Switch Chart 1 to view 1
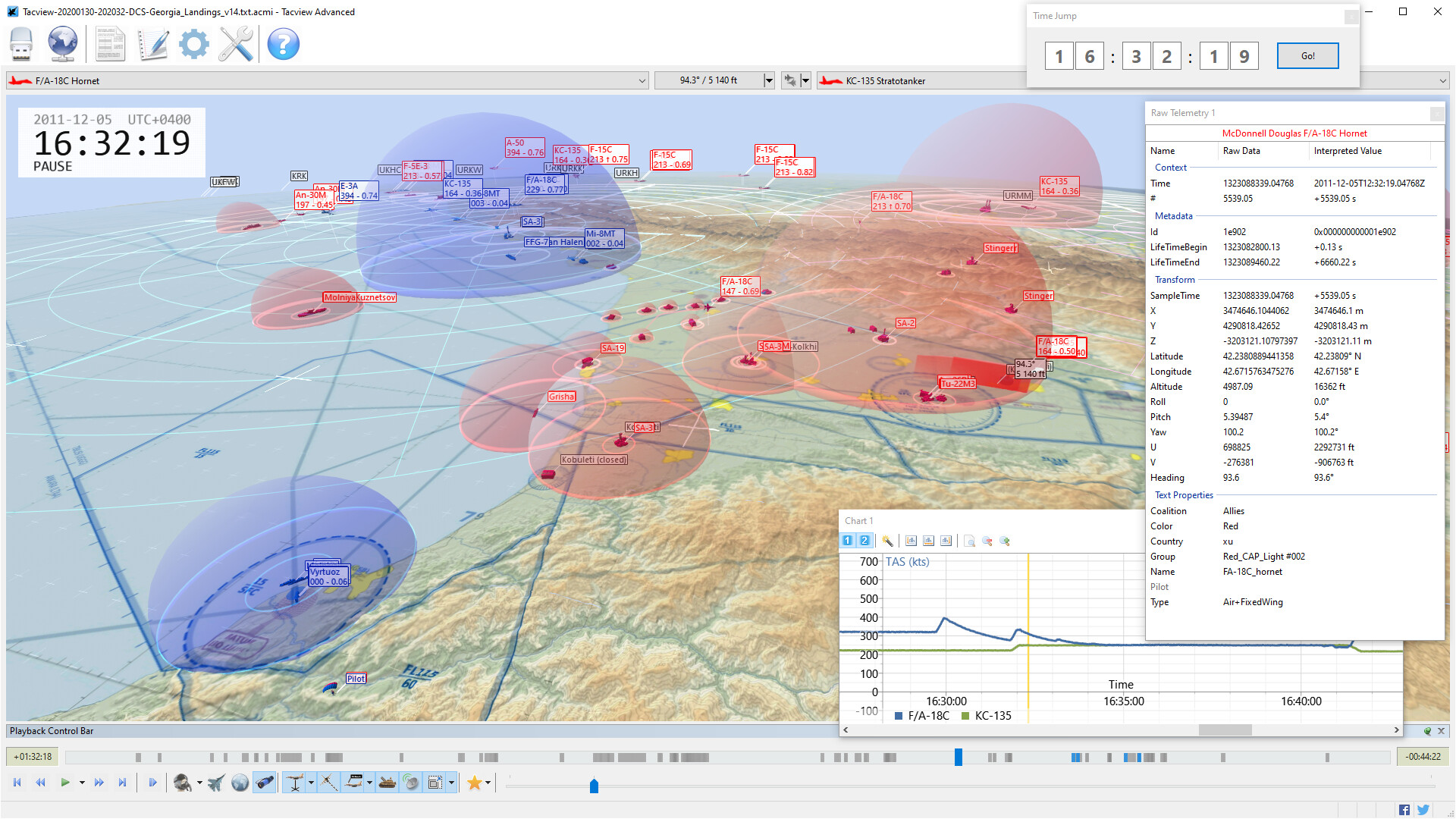Viewport: 1456px width, 819px height. point(847,540)
